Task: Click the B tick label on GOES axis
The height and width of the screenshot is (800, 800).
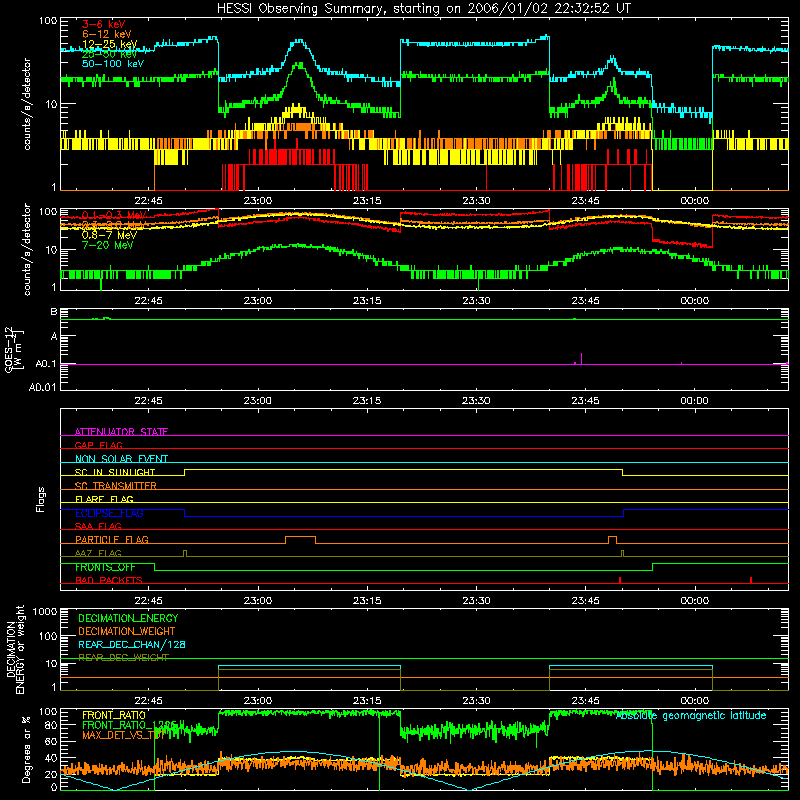Action: coord(54,312)
